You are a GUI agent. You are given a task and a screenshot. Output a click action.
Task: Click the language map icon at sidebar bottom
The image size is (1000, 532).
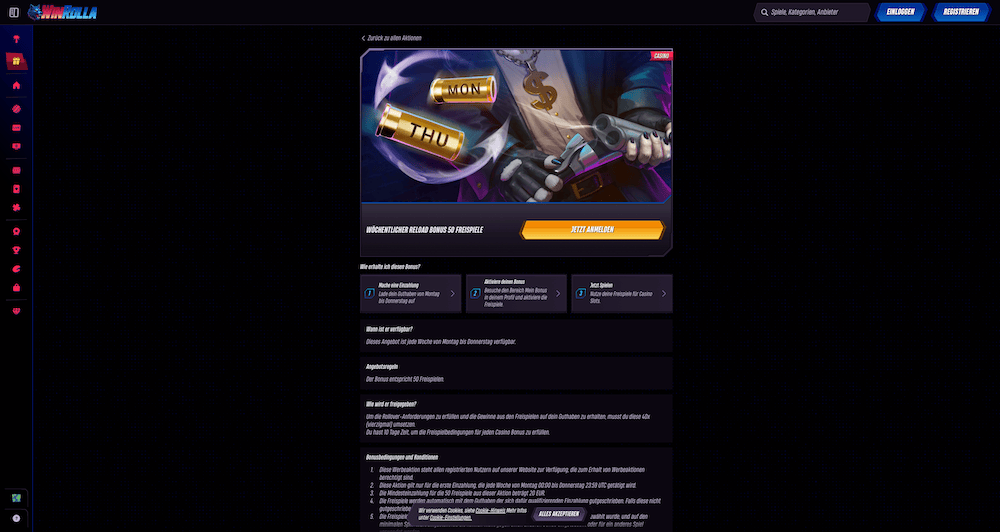17,498
